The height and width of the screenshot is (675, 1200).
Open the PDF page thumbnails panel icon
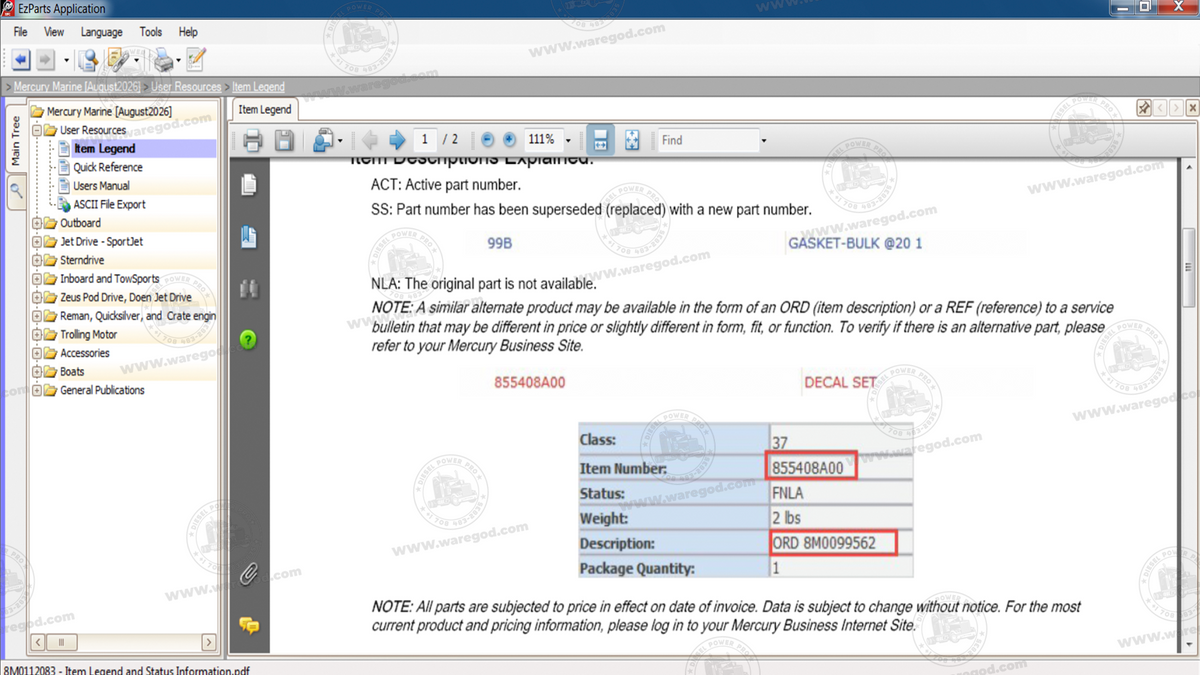click(249, 185)
